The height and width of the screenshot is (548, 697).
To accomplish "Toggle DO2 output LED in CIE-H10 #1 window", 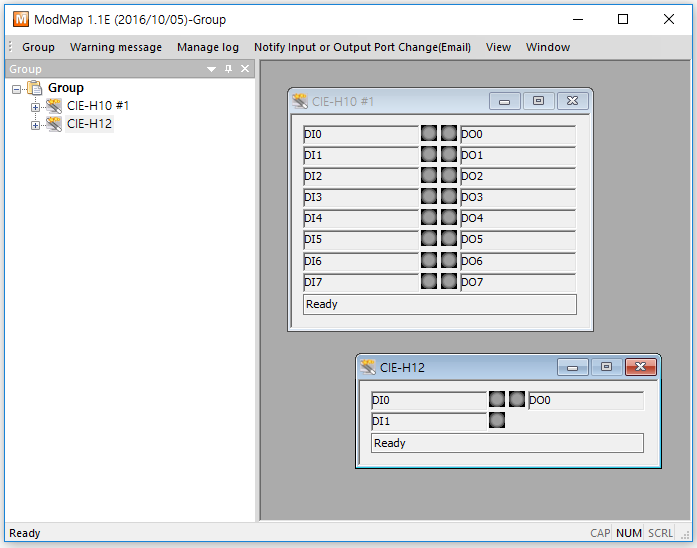I will pyautogui.click(x=449, y=175).
